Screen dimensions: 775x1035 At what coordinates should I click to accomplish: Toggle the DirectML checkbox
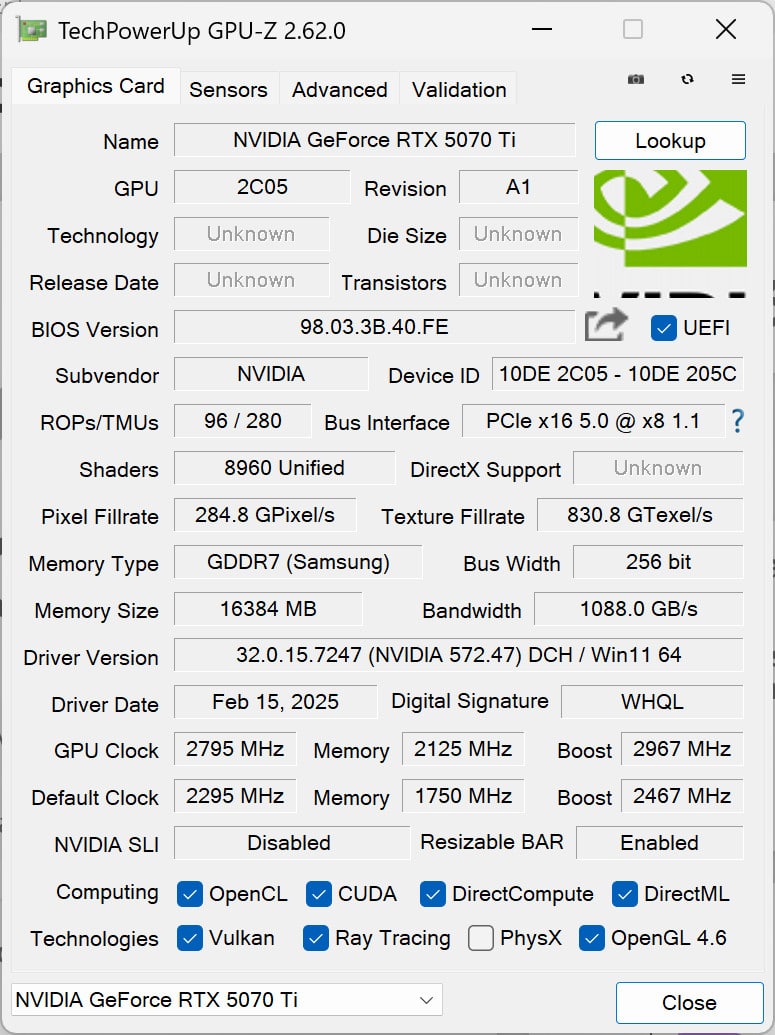[624, 894]
